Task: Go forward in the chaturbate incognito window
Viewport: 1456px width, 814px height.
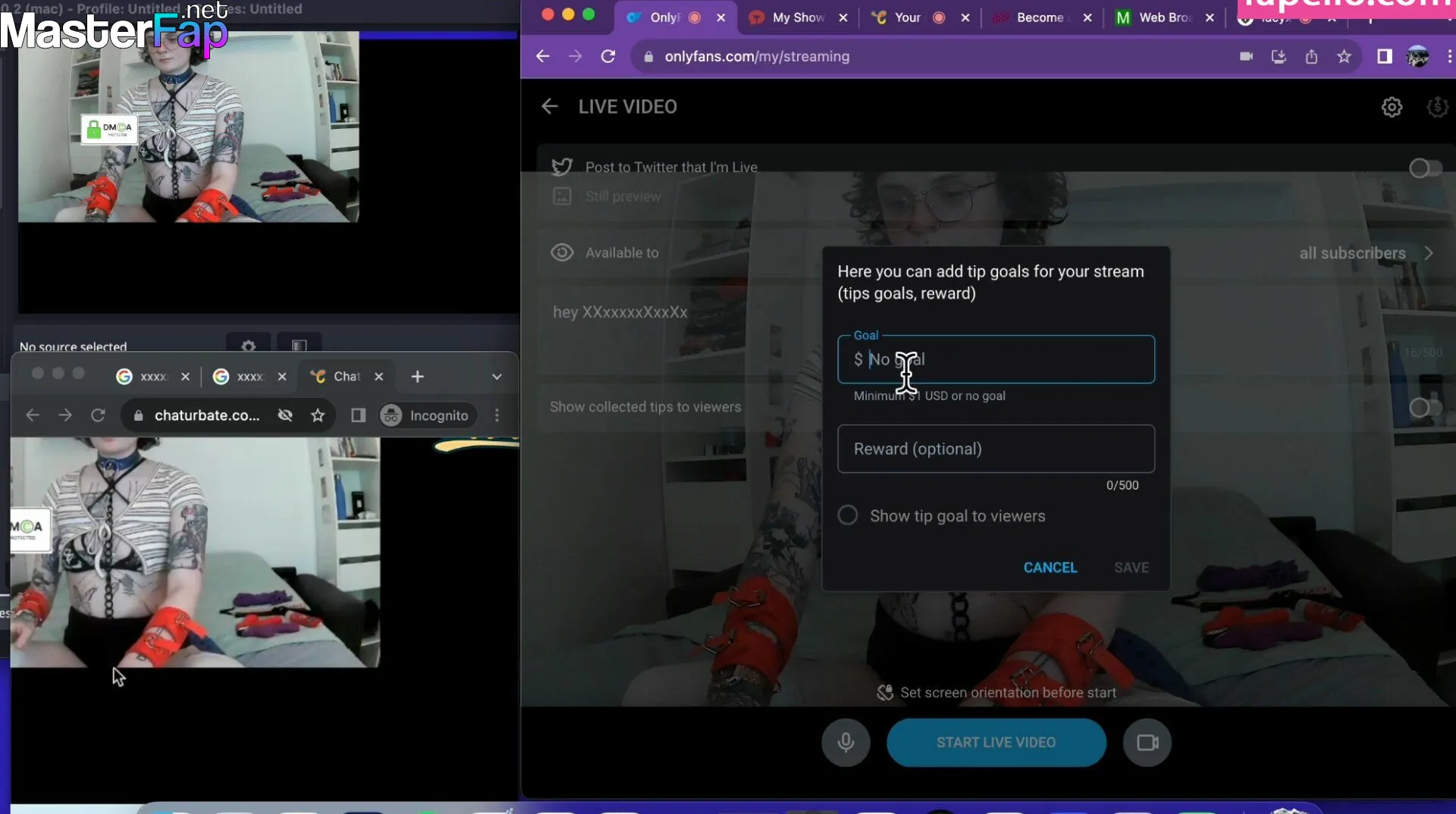Action: tap(65, 415)
